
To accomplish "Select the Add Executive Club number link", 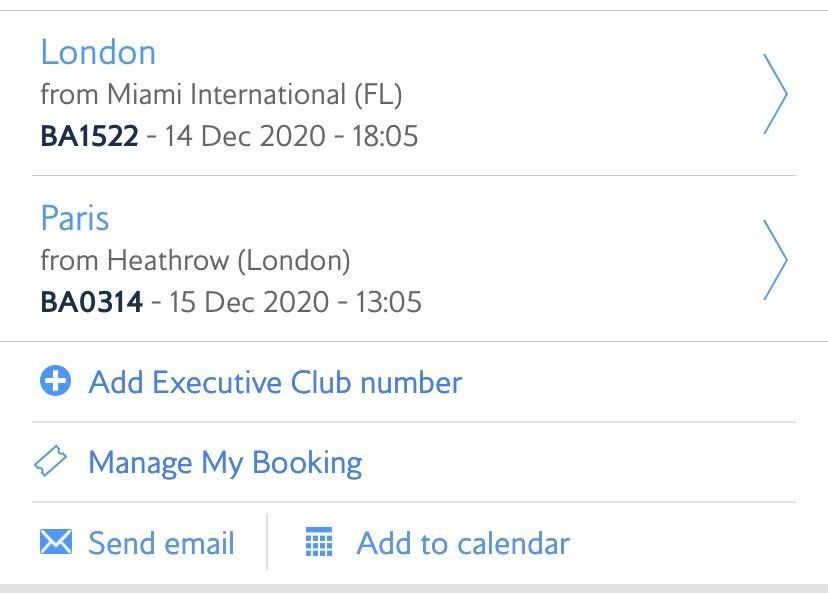I will coord(275,382).
